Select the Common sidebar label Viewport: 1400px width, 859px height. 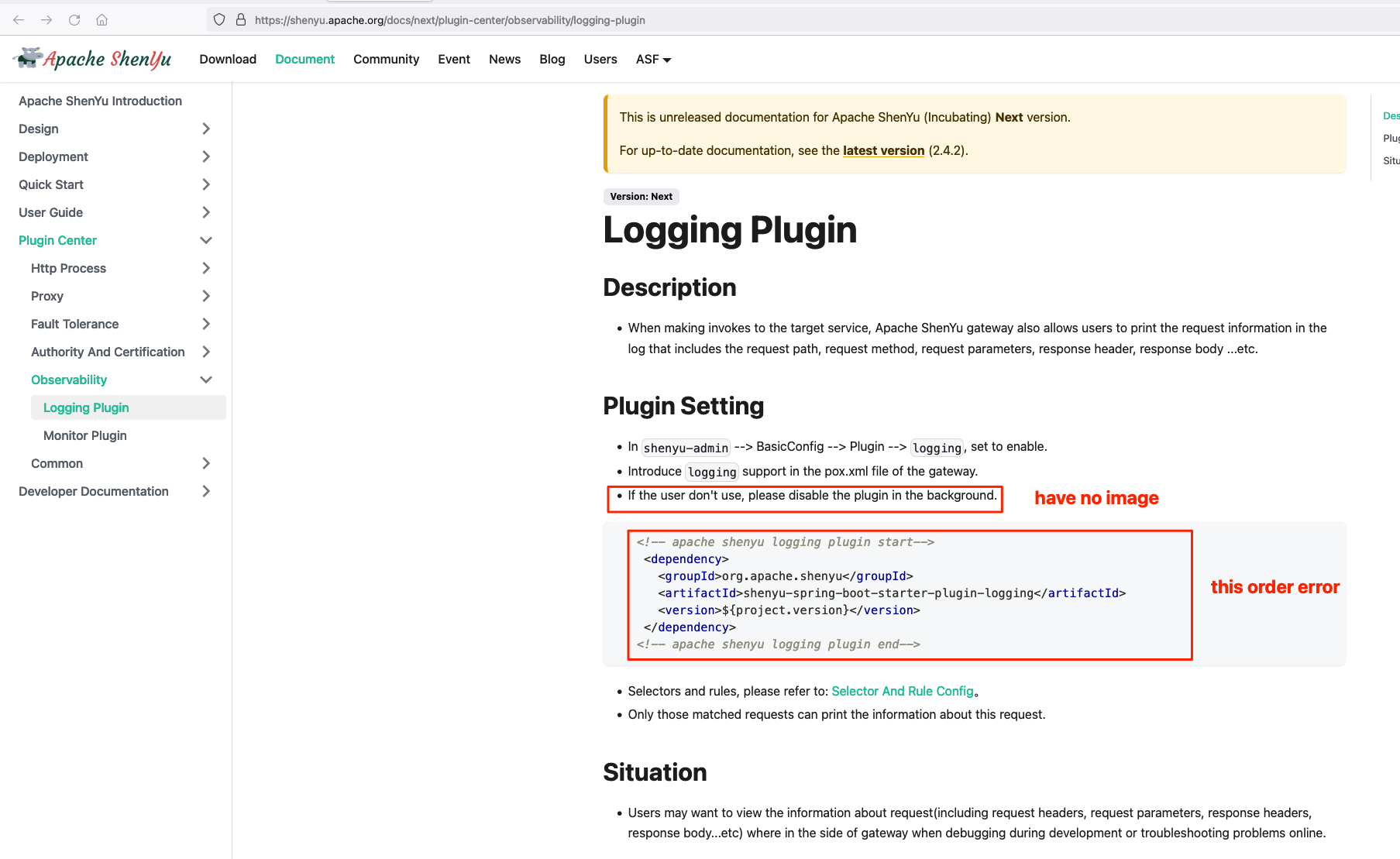tap(57, 463)
